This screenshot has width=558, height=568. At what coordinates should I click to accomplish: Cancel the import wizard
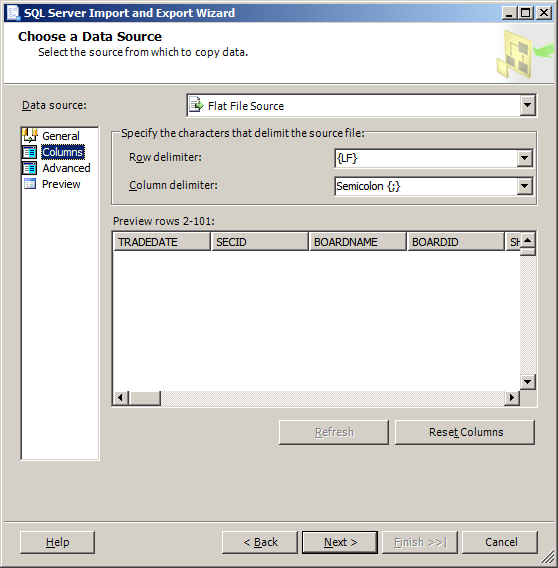[x=500, y=542]
